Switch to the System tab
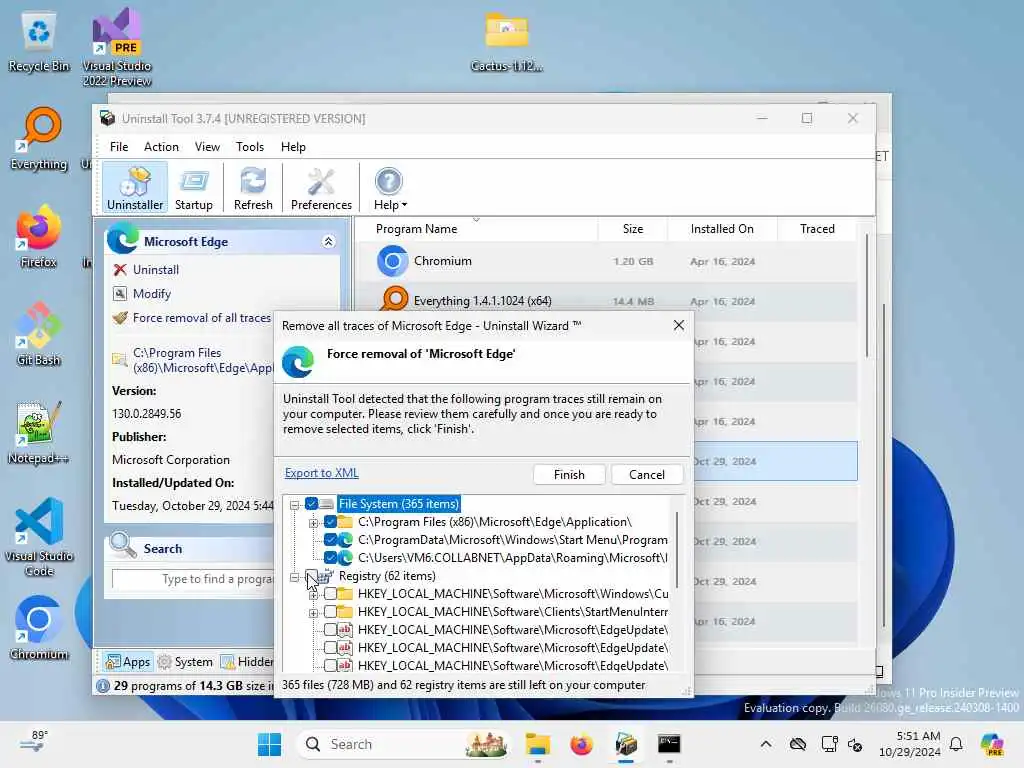This screenshot has width=1024, height=768. (x=185, y=662)
